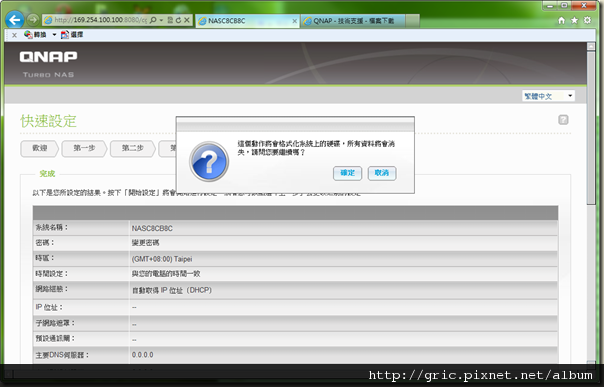Minimize the browser window

550,5
